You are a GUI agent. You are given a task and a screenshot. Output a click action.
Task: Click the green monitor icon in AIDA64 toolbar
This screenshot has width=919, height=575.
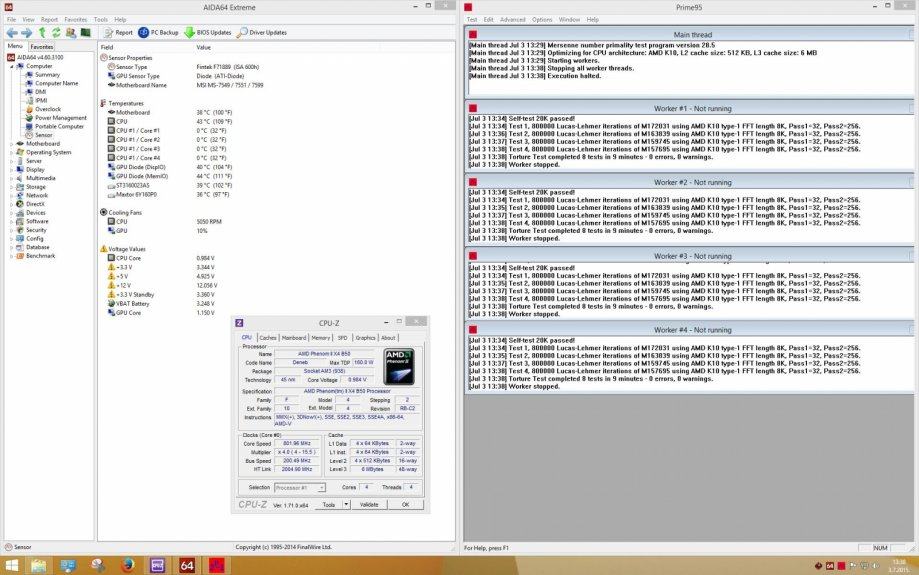pos(86,33)
